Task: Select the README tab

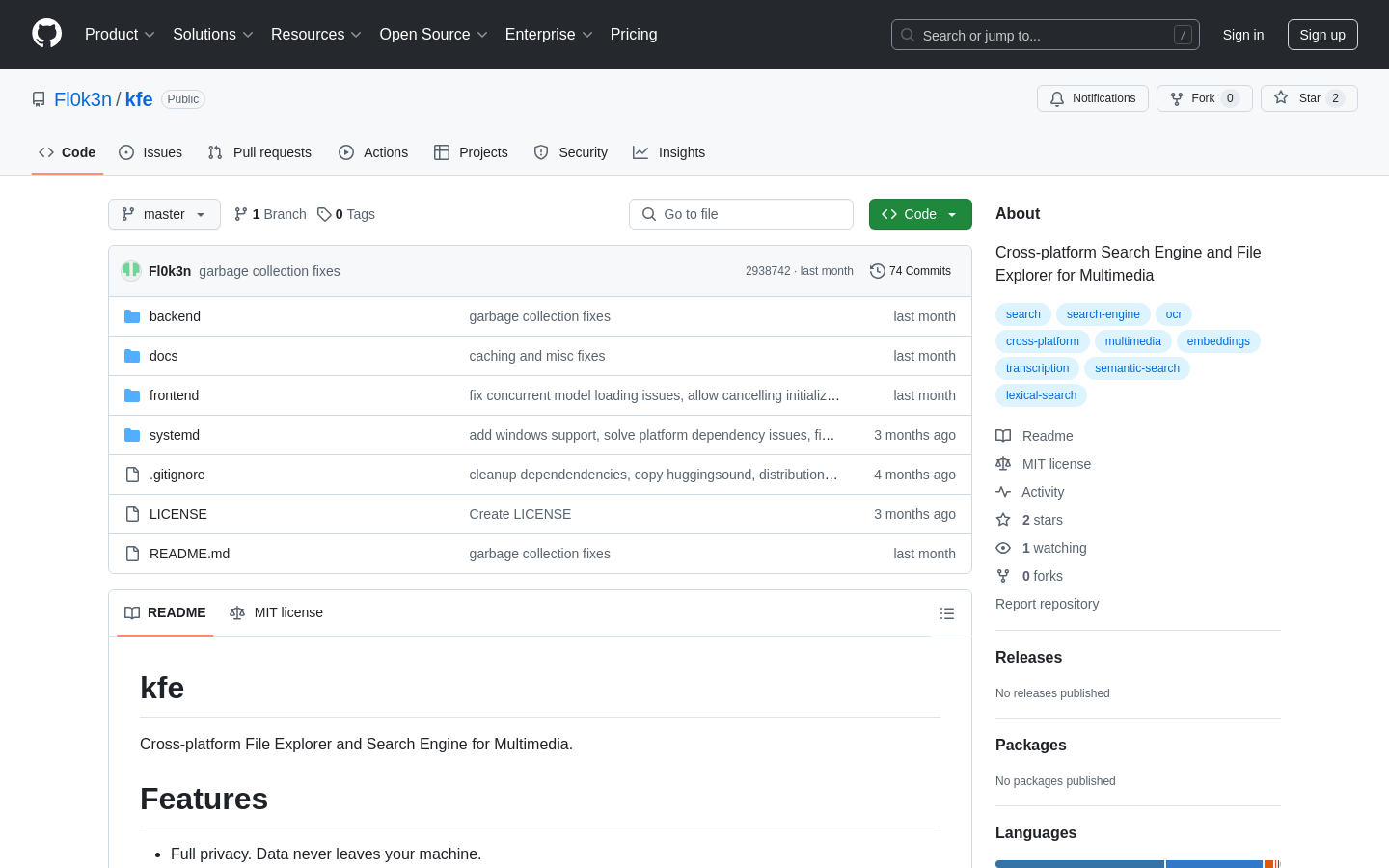Action: point(165,613)
